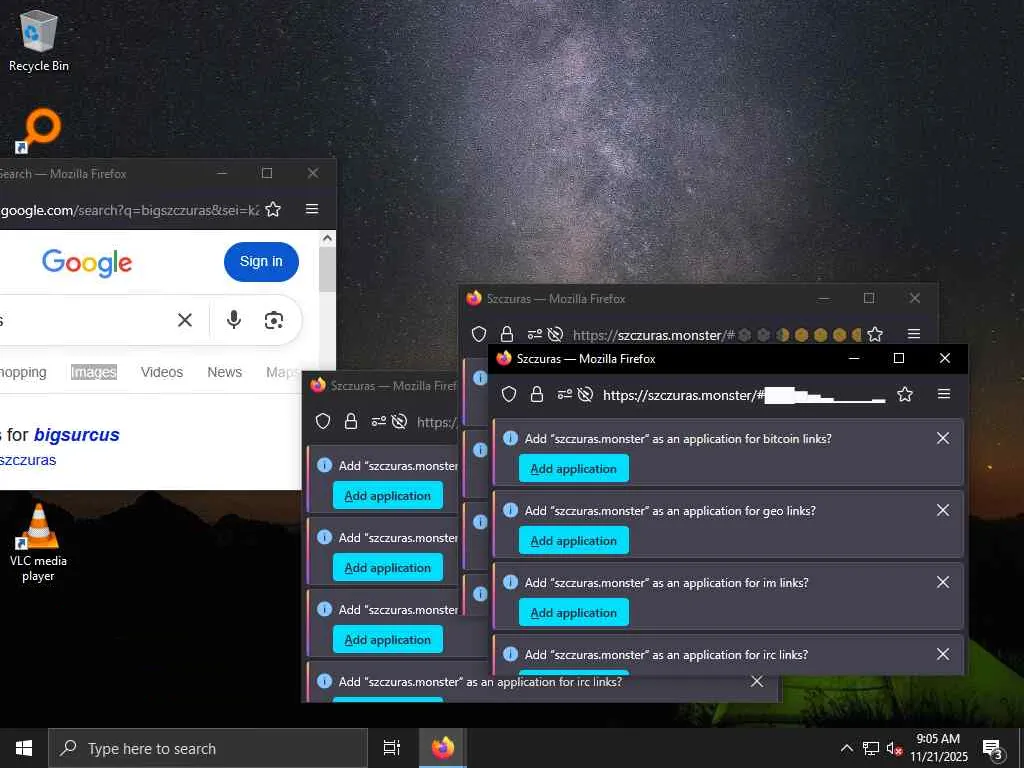Click third Add application in left Szczuras window
This screenshot has width=1024, height=768.
tap(388, 639)
